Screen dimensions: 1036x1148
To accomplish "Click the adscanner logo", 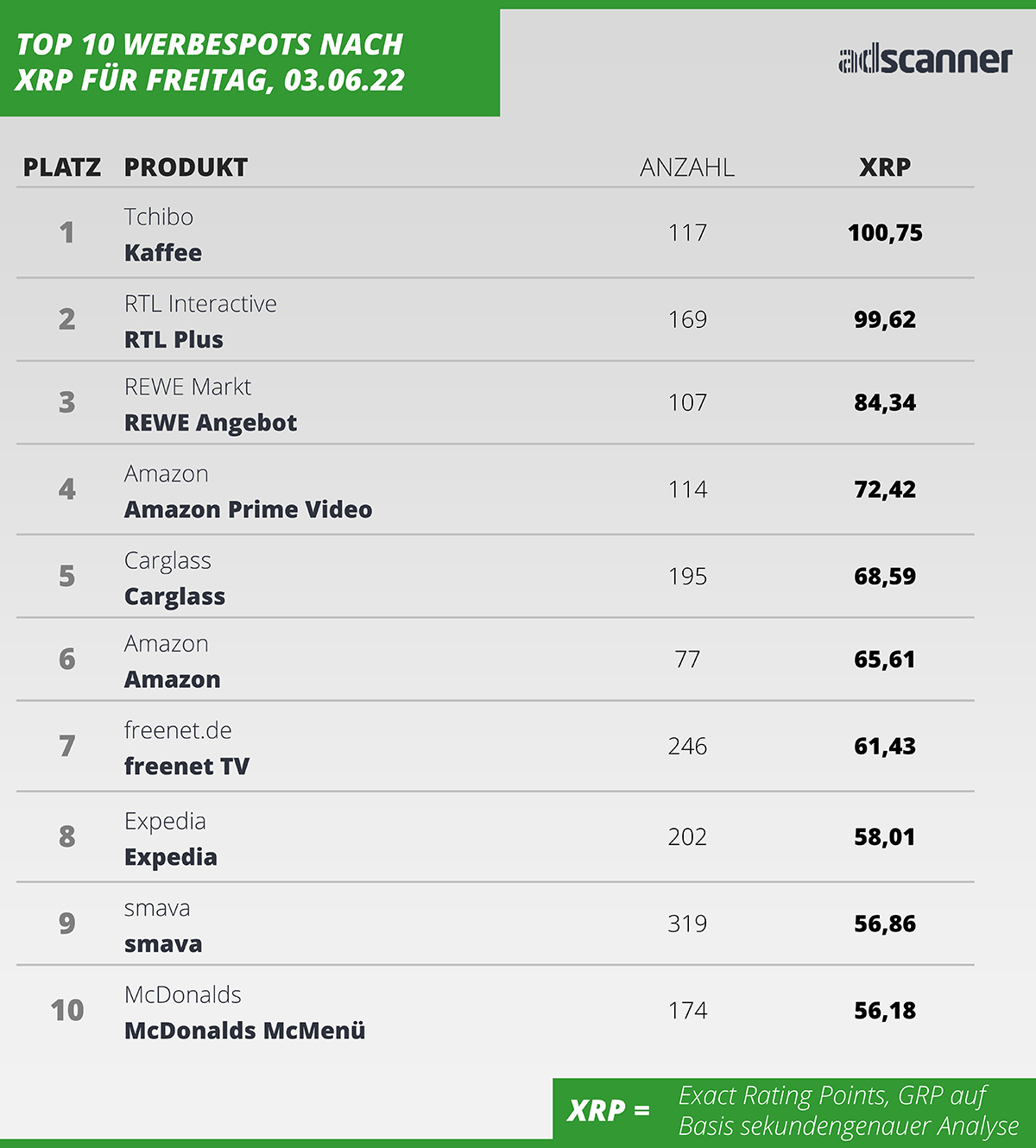I will click(x=925, y=60).
